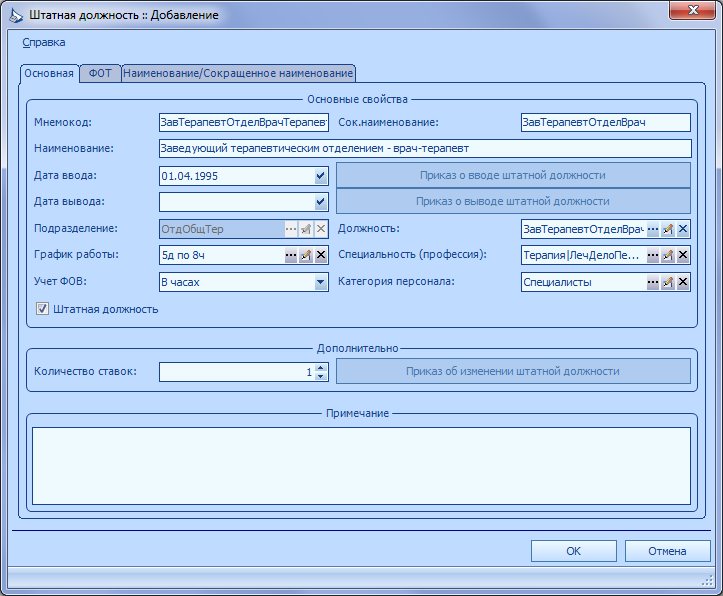Viewport: 723px width, 596px height.
Task: Open Наименование/Сокращенное наименование tab
Action: point(238,73)
